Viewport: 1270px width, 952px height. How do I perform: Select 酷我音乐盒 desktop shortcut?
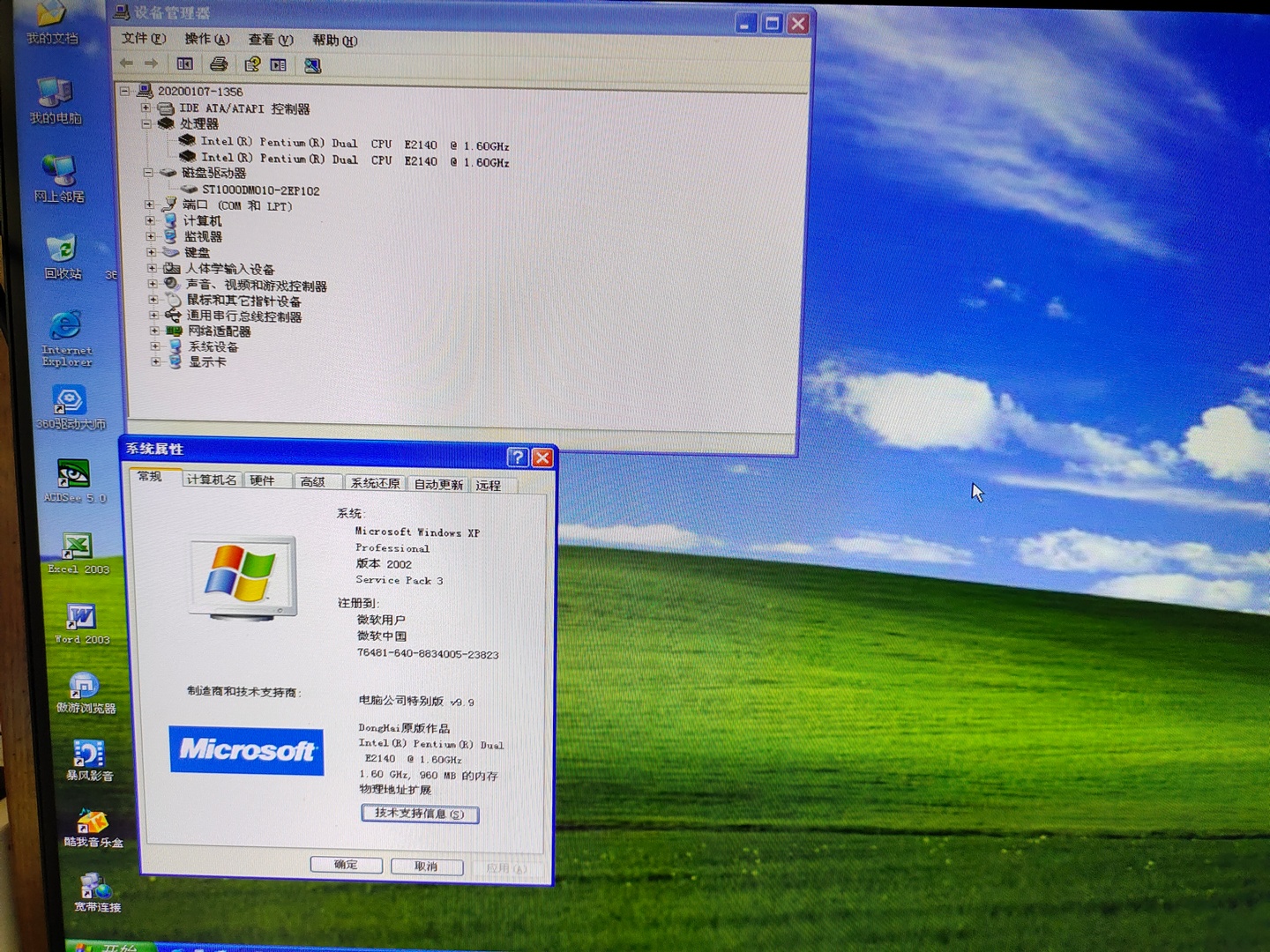tap(93, 829)
